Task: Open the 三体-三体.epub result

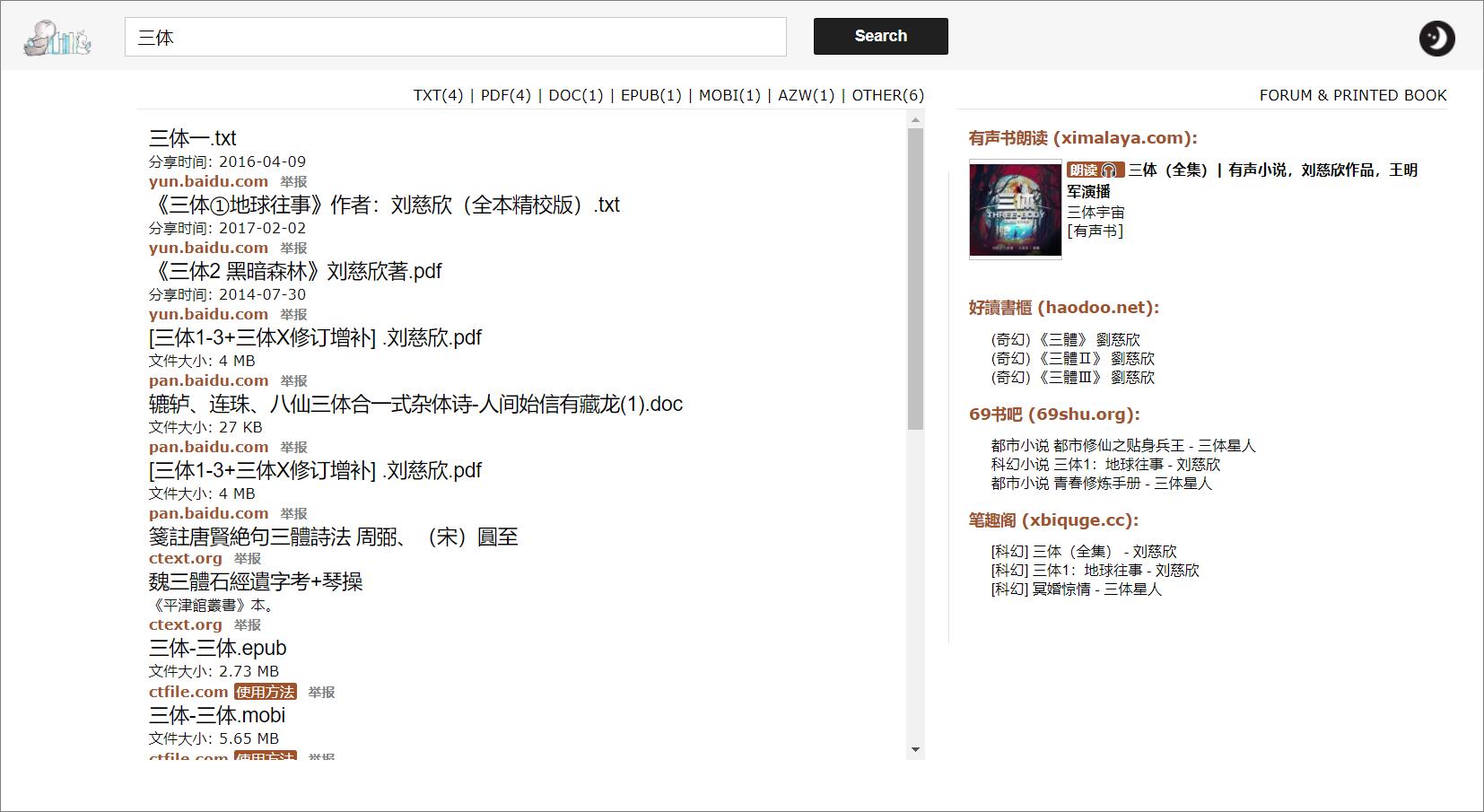Action: [x=217, y=648]
